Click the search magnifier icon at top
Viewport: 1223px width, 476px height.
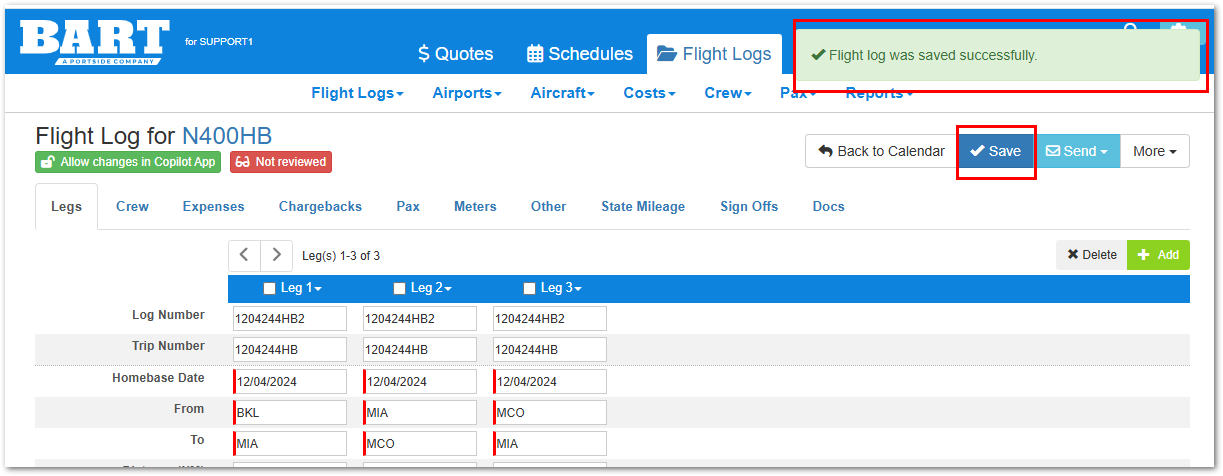1131,30
